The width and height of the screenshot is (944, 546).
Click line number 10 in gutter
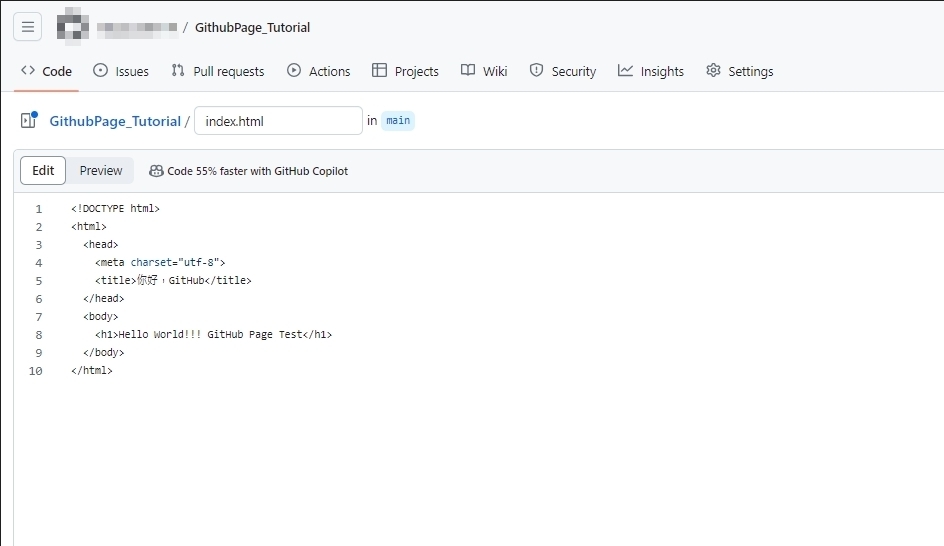point(36,371)
